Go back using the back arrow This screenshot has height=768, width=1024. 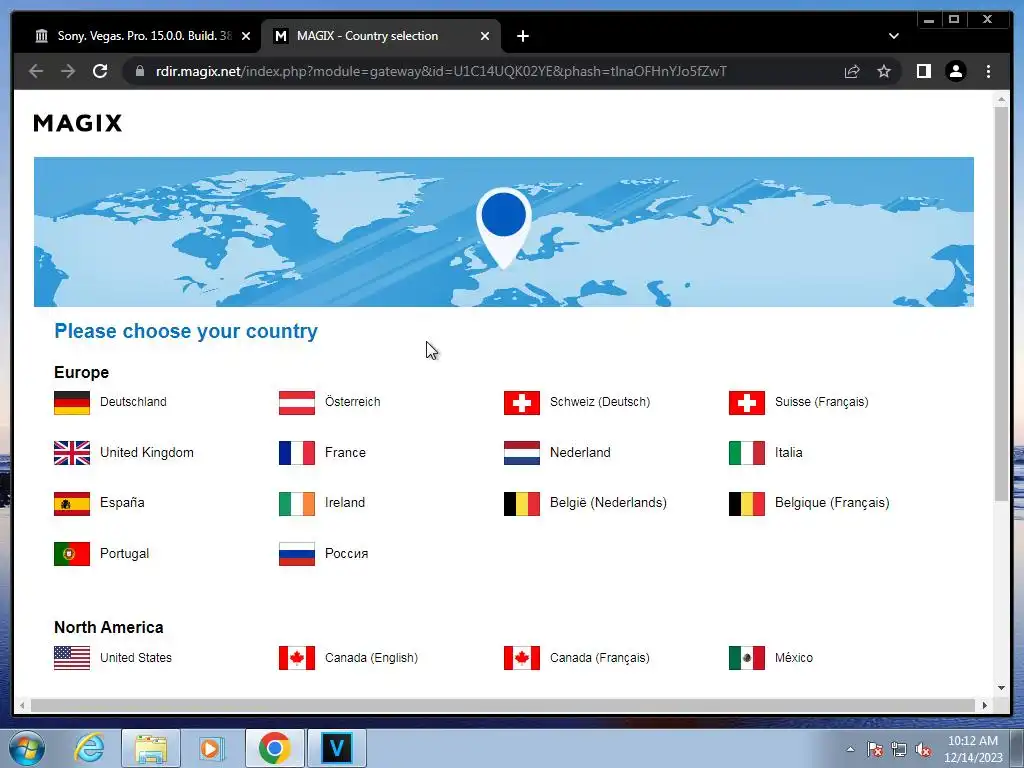click(x=36, y=71)
